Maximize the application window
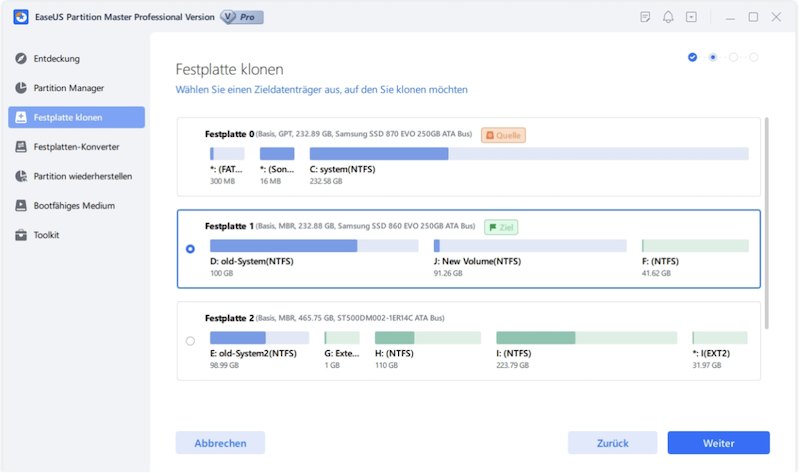 pyautogui.click(x=753, y=17)
